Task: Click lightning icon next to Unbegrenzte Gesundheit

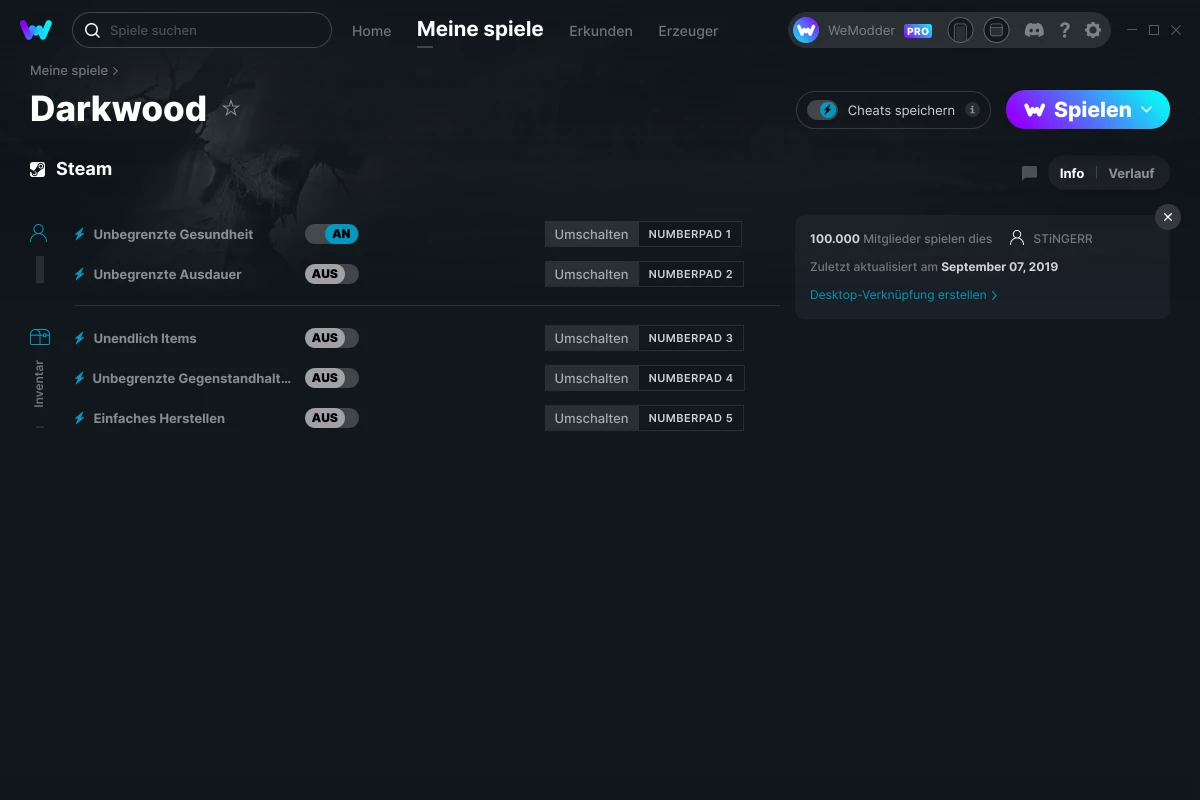Action: point(80,234)
